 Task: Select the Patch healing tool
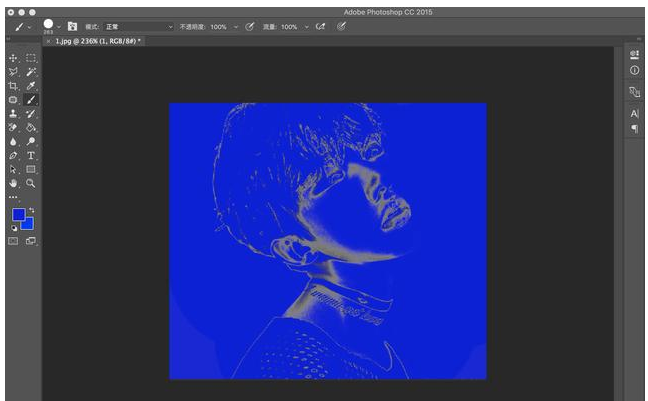13,100
